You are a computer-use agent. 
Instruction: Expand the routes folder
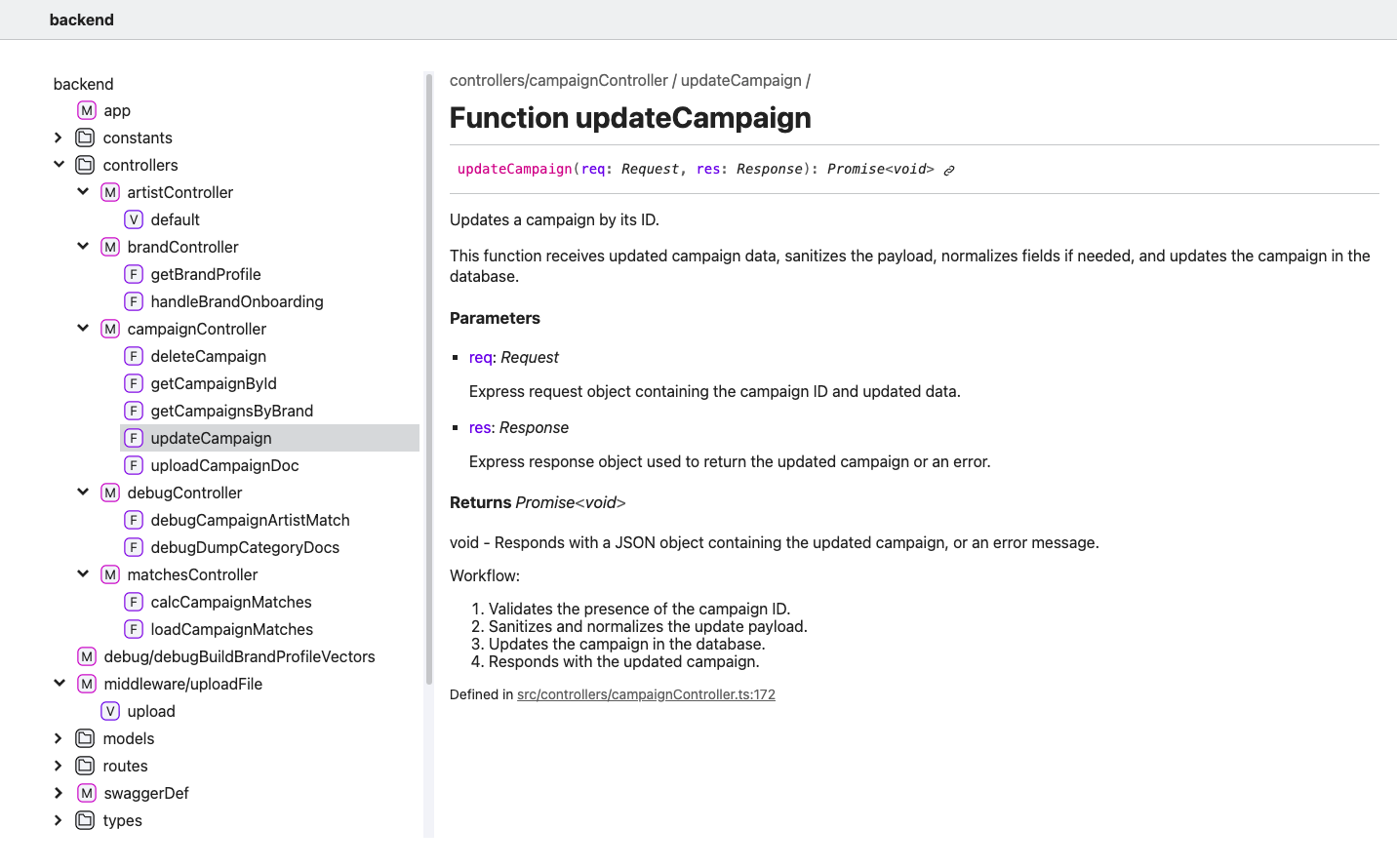pyautogui.click(x=59, y=766)
